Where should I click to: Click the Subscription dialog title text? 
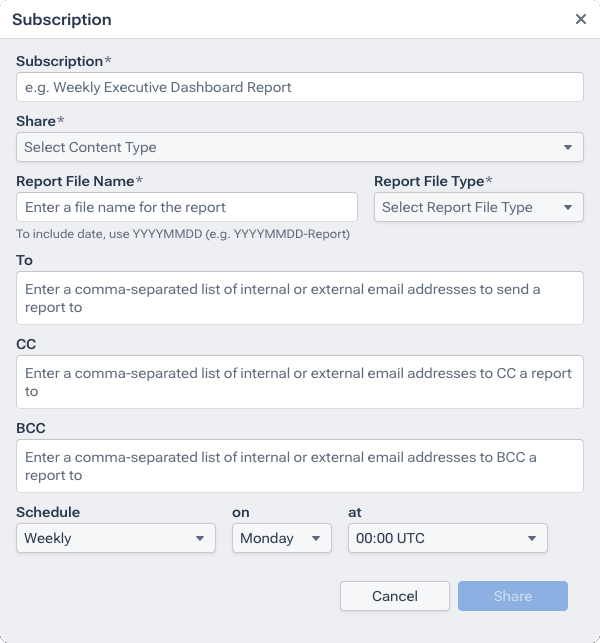[62, 20]
